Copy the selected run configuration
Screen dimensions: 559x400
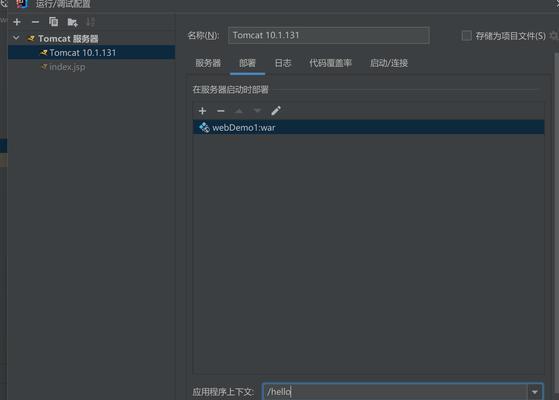53,22
